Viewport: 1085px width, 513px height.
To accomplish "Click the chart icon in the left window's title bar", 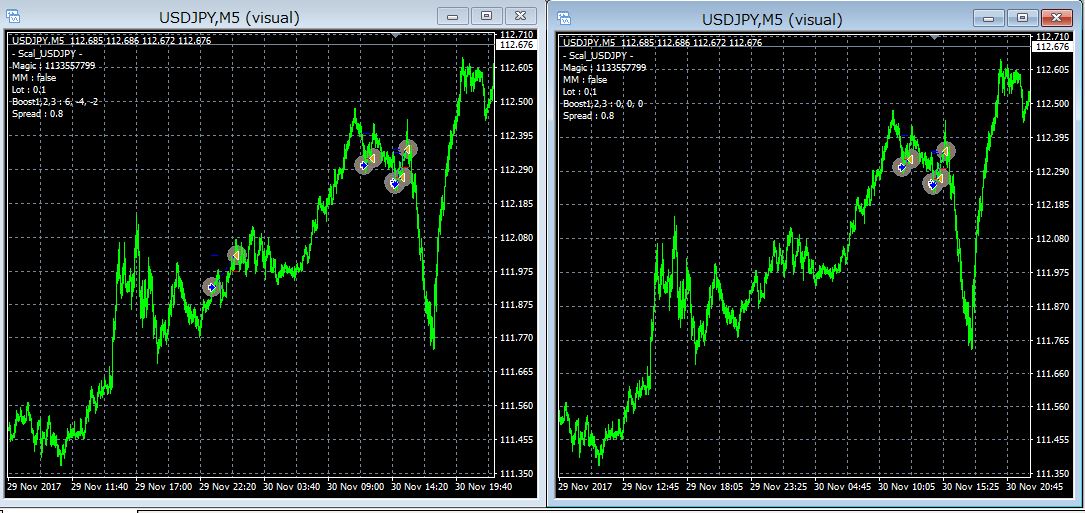I will click(x=16, y=16).
